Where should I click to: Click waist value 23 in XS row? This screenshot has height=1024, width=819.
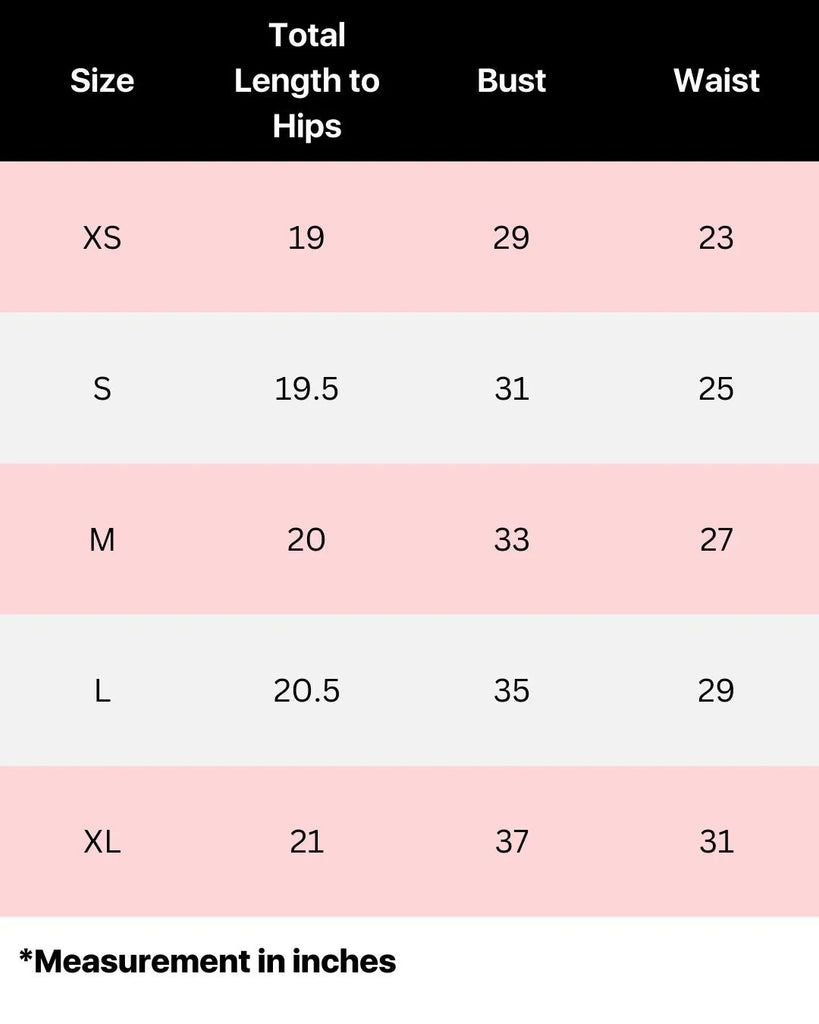[x=716, y=238]
